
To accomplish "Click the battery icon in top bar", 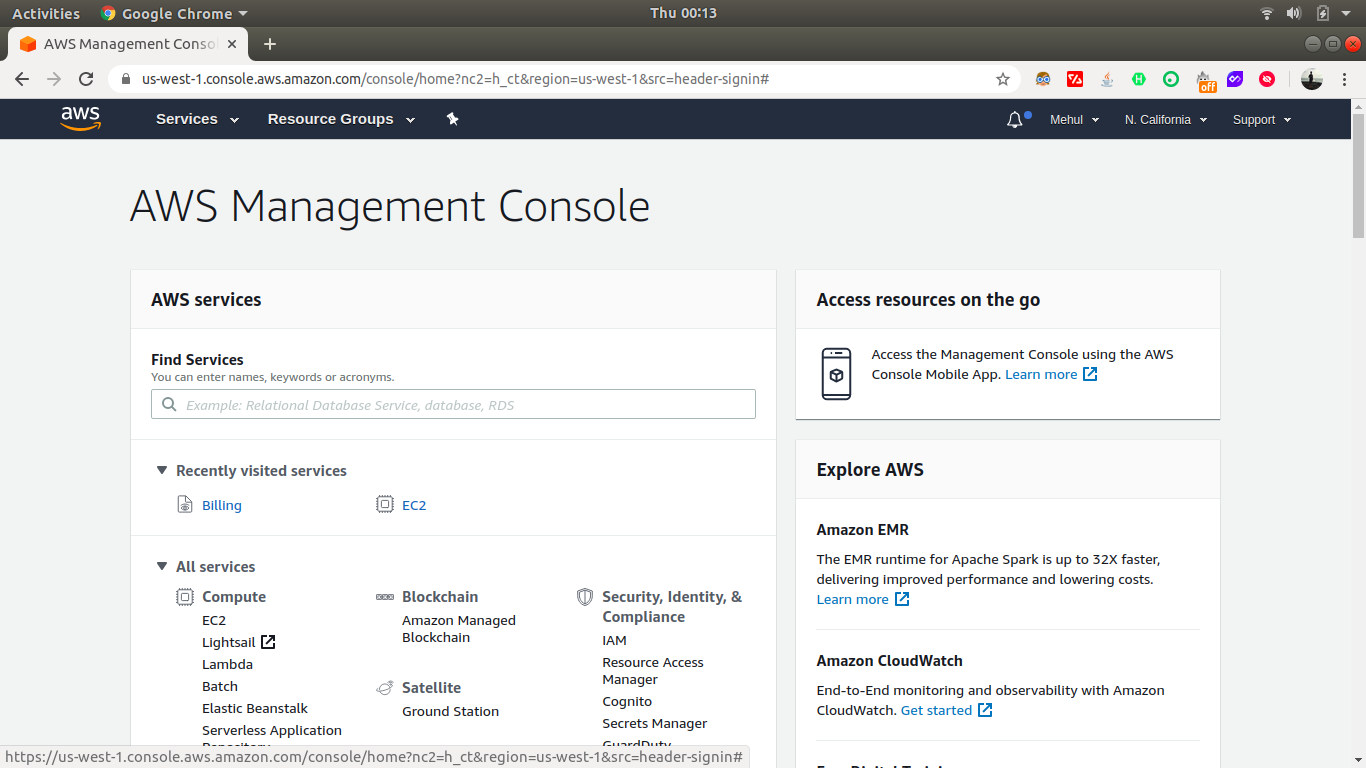I will coord(1322,13).
